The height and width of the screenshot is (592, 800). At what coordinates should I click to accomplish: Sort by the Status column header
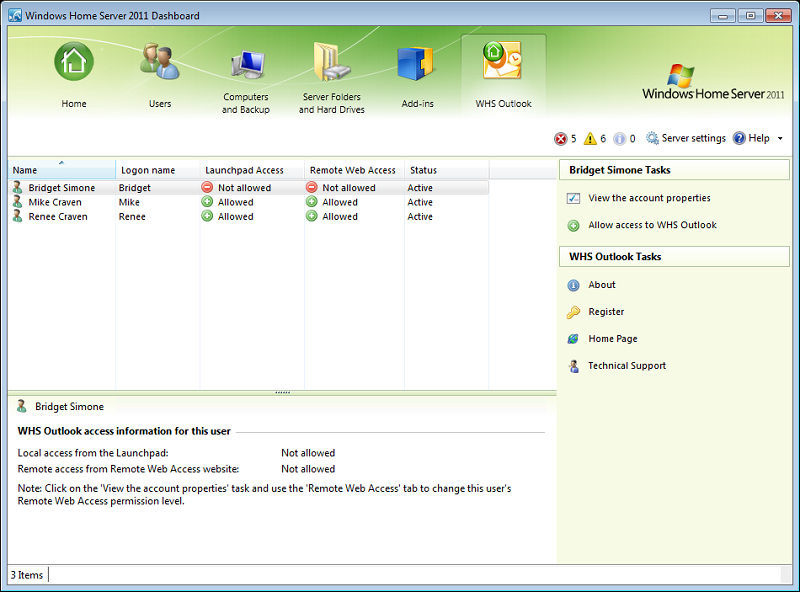pyautogui.click(x=447, y=170)
